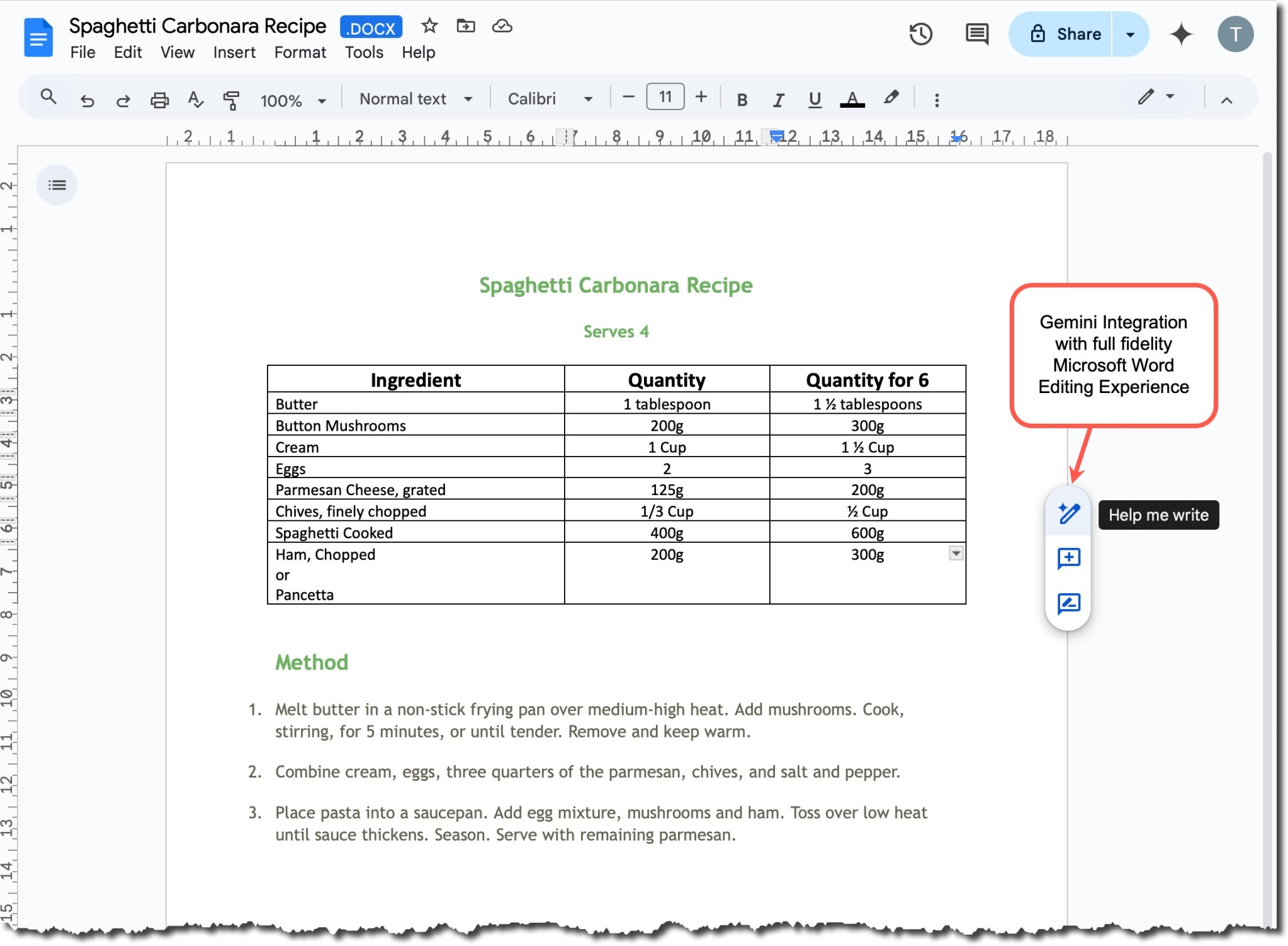Open the Calibri font dropdown
This screenshot has height=946, width=1288.
coord(550,98)
